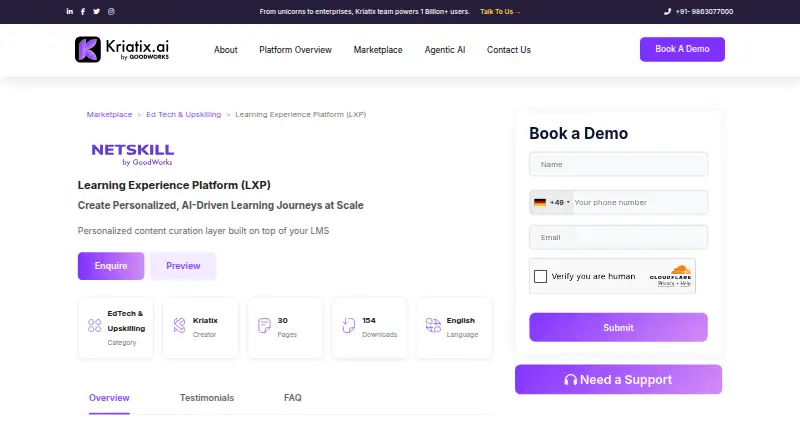Viewport: 800px width, 440px height.
Task: Open Contact Us in the navigation
Action: [509, 50]
